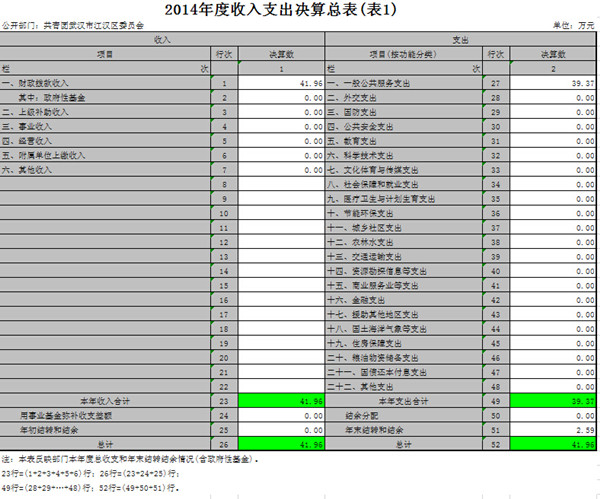Viewport: 600px width, 499px height.
Task: Select the 支出 header cell
Action: 461,39
